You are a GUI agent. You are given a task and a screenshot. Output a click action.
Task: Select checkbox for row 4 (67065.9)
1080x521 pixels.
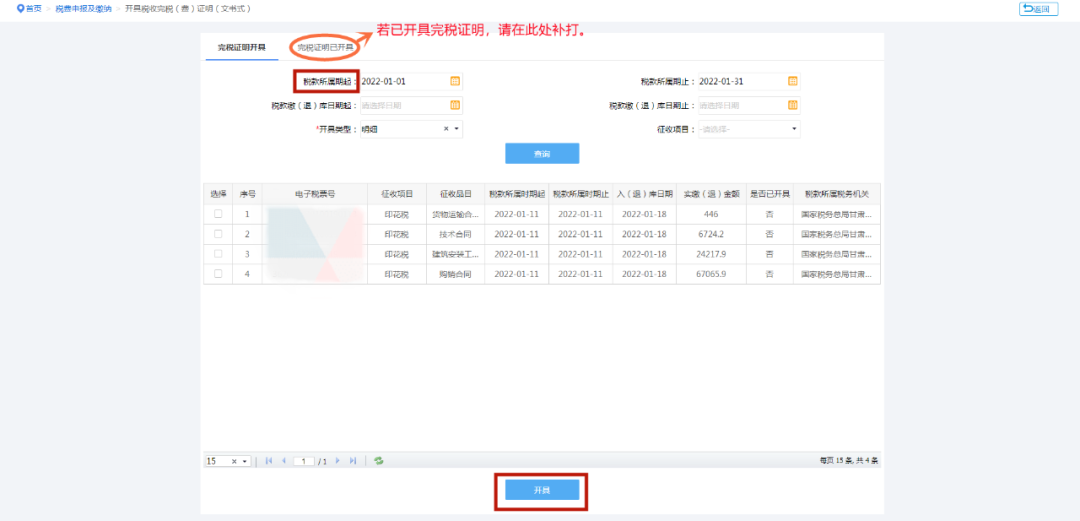218,273
